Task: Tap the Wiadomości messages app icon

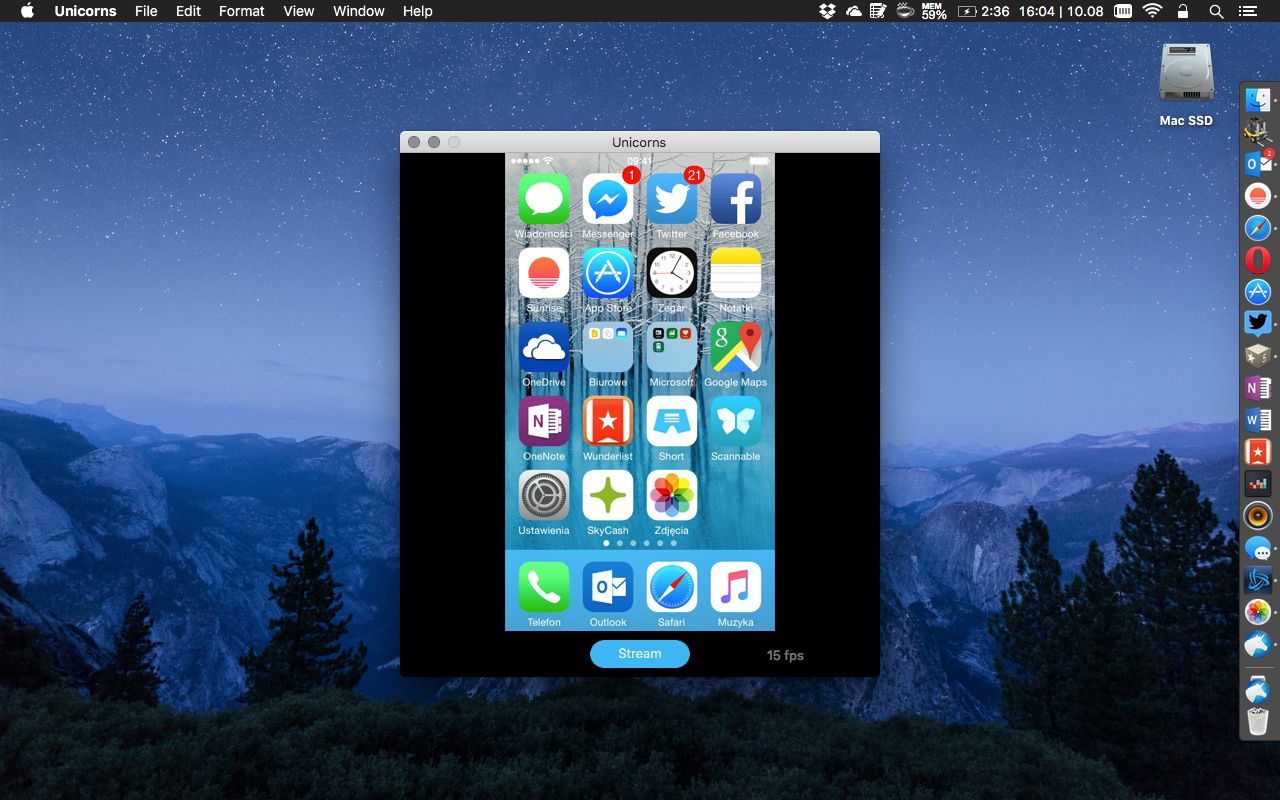Action: pyautogui.click(x=544, y=199)
